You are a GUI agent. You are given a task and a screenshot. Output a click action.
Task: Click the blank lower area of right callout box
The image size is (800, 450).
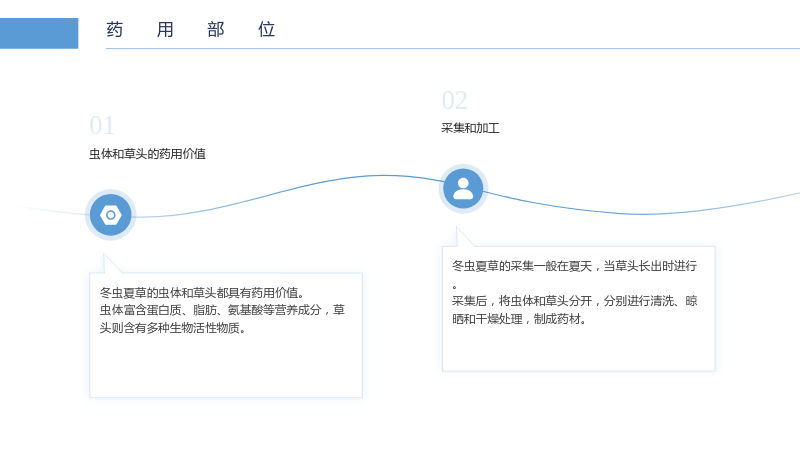(579, 349)
